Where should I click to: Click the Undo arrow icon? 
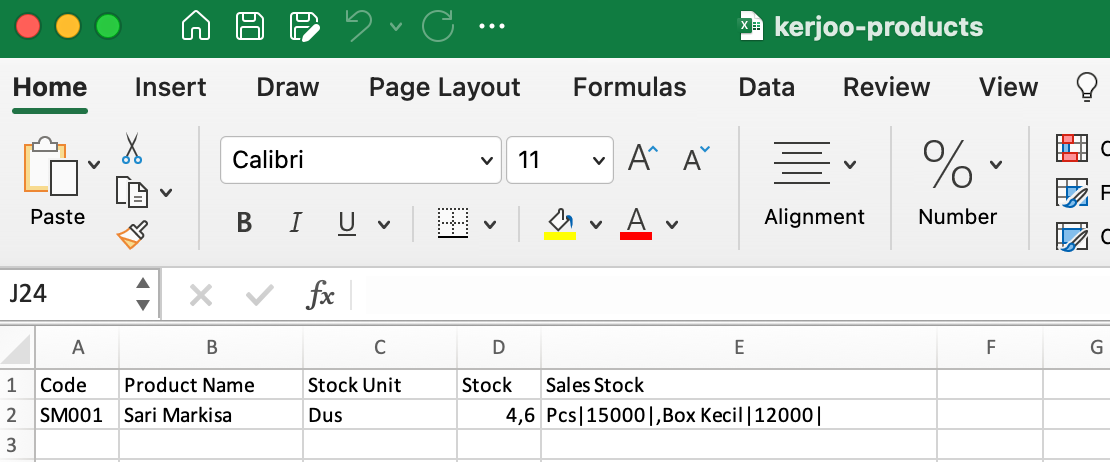tap(359, 27)
